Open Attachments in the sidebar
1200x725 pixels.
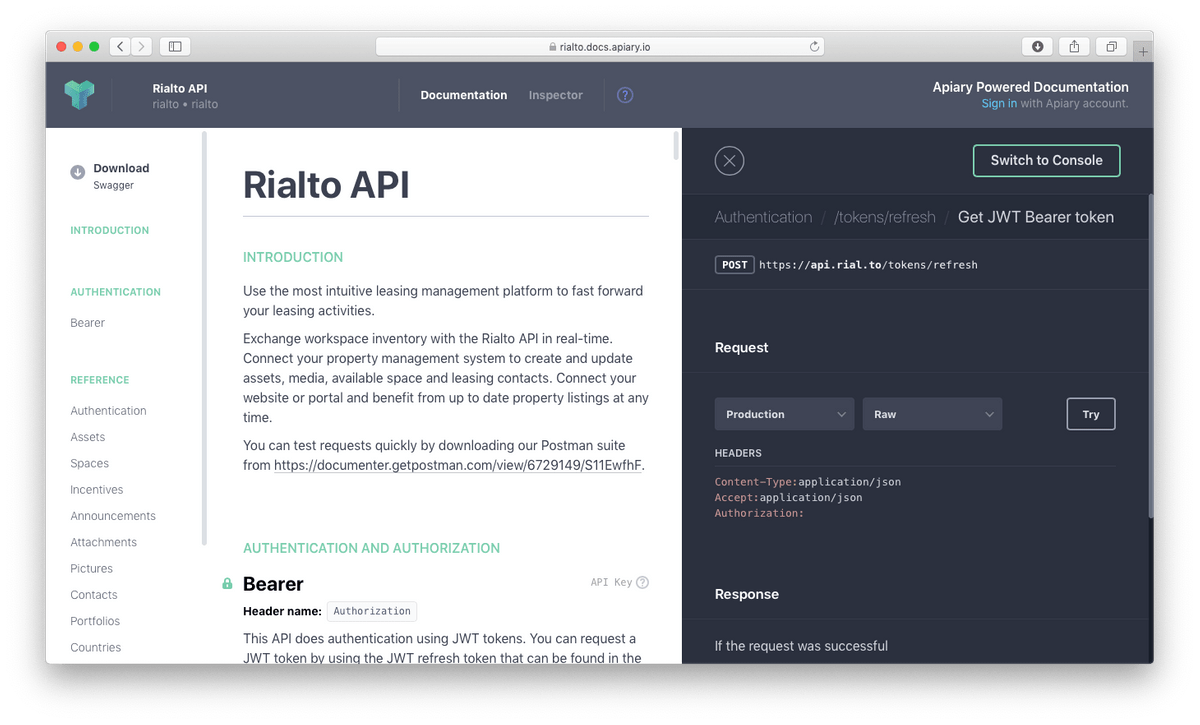pos(104,542)
